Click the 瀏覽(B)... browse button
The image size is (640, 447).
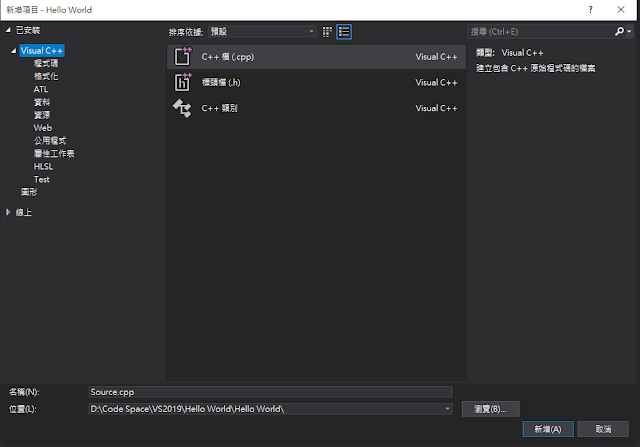pos(490,409)
